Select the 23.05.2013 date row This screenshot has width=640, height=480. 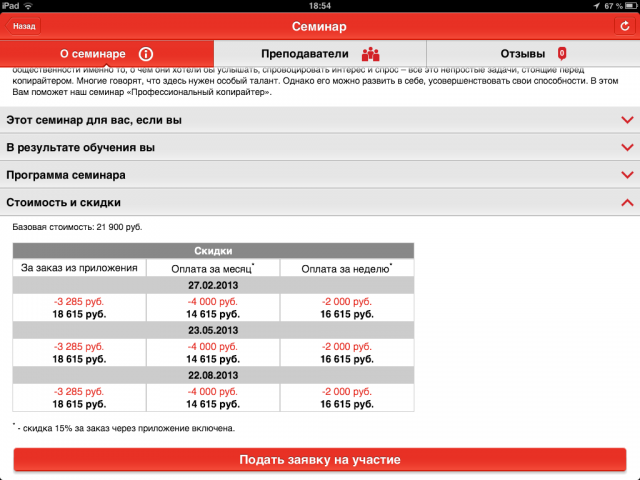pyautogui.click(x=213, y=330)
